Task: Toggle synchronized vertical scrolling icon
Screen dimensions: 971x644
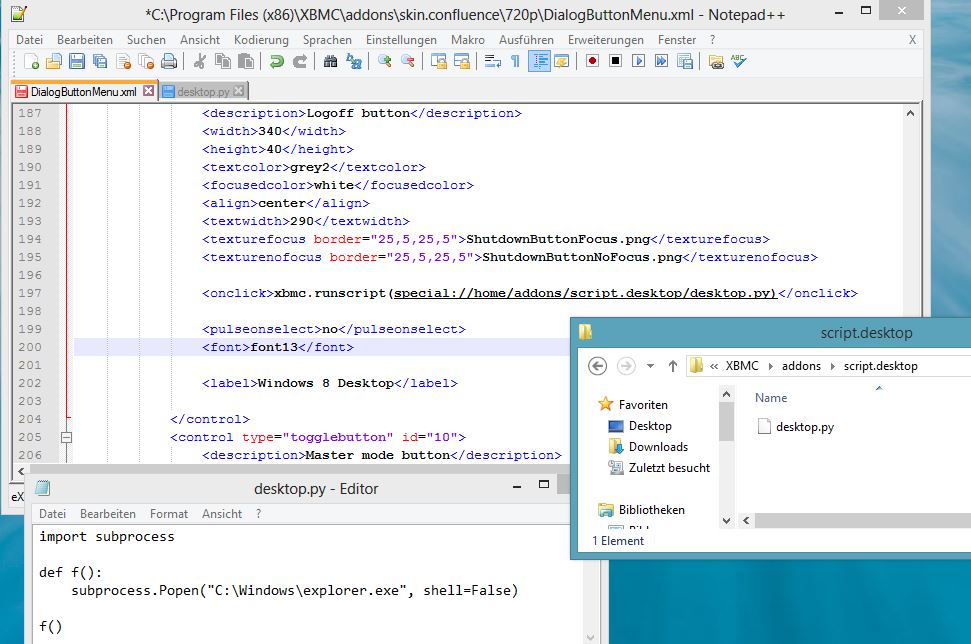Action: [x=438, y=61]
